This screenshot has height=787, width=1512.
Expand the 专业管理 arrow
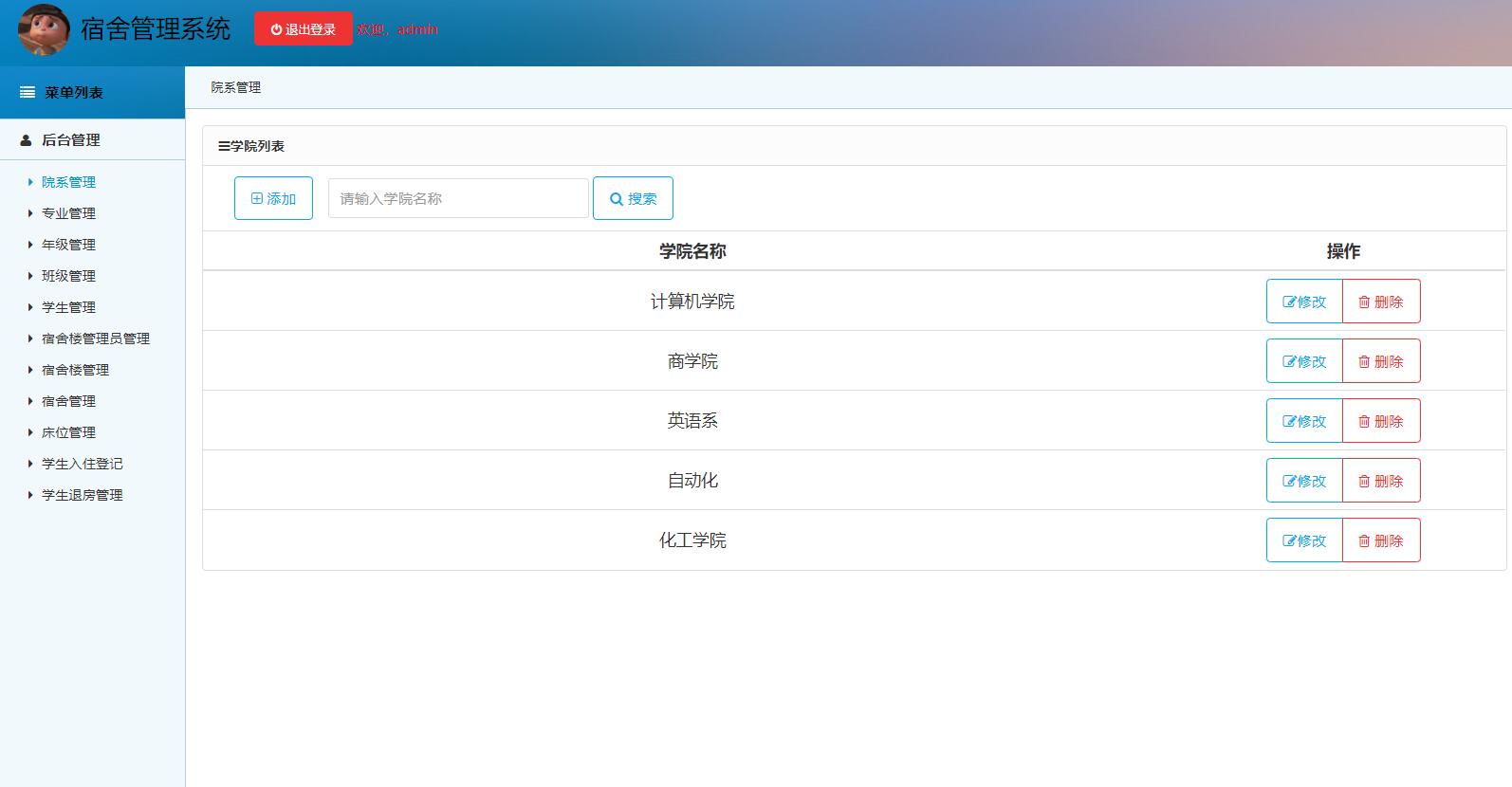[30, 213]
